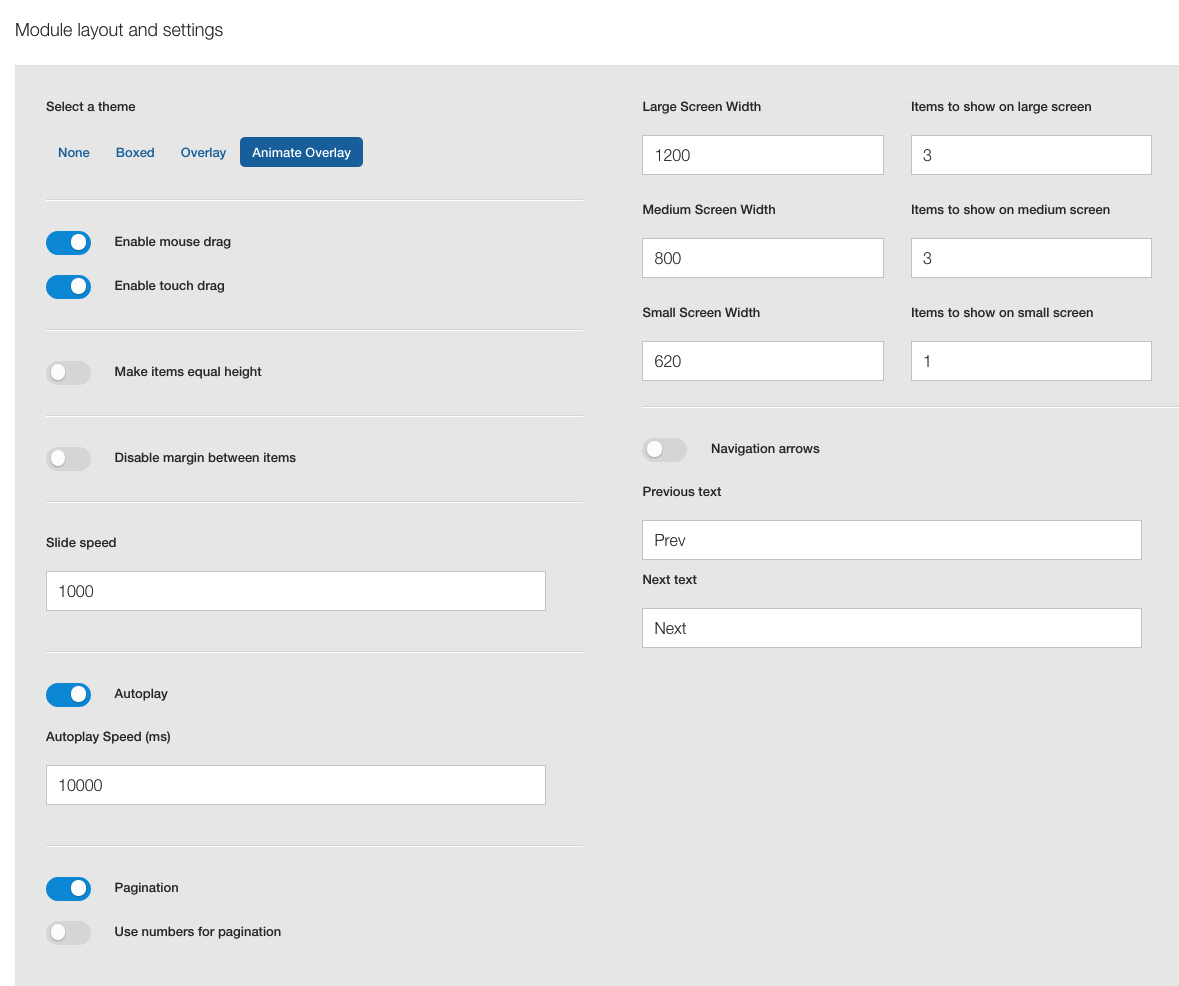
Task: Focus the Items to show on small screen field
Action: coord(1031,361)
